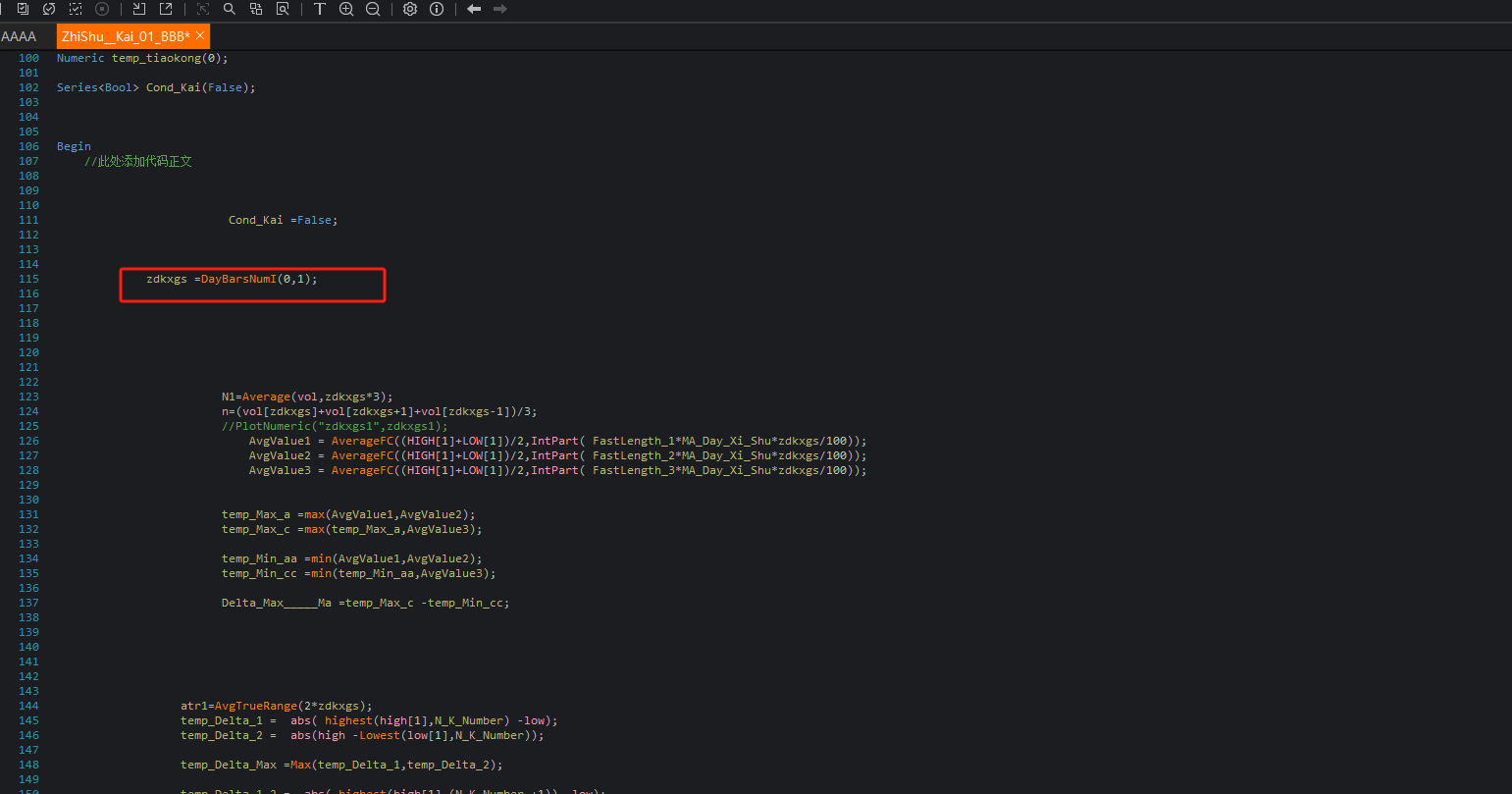Click the dimmed dashed-corner arrow icon

203,9
